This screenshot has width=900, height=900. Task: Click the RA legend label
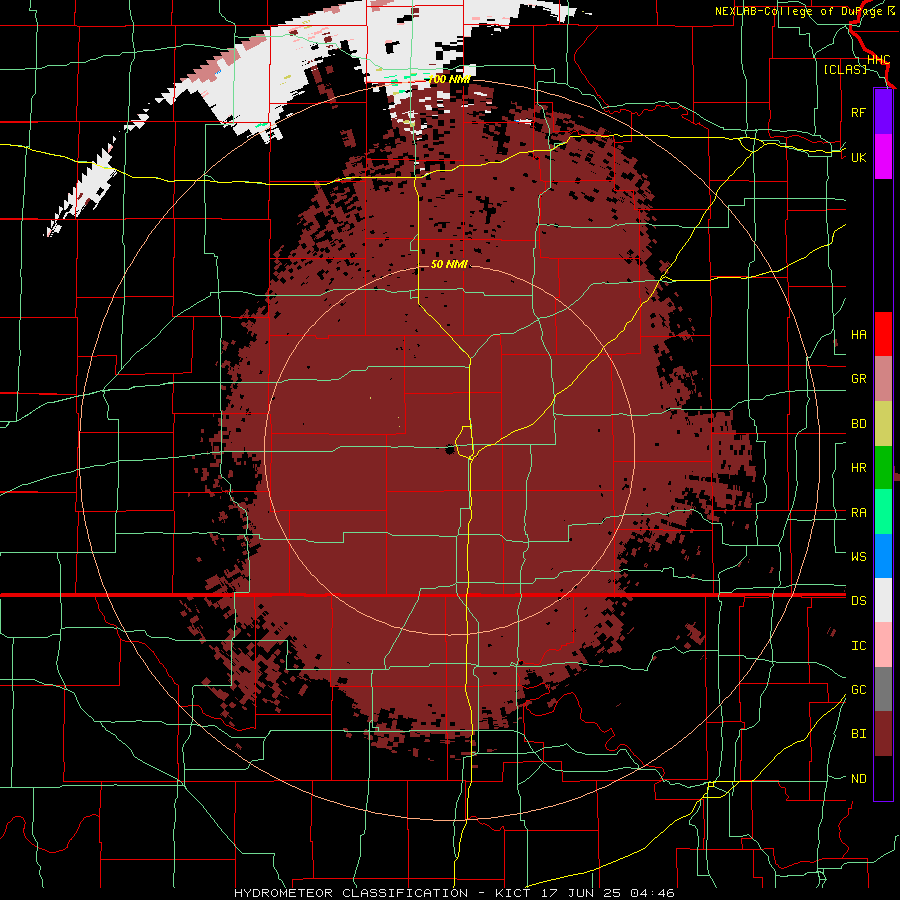click(858, 513)
